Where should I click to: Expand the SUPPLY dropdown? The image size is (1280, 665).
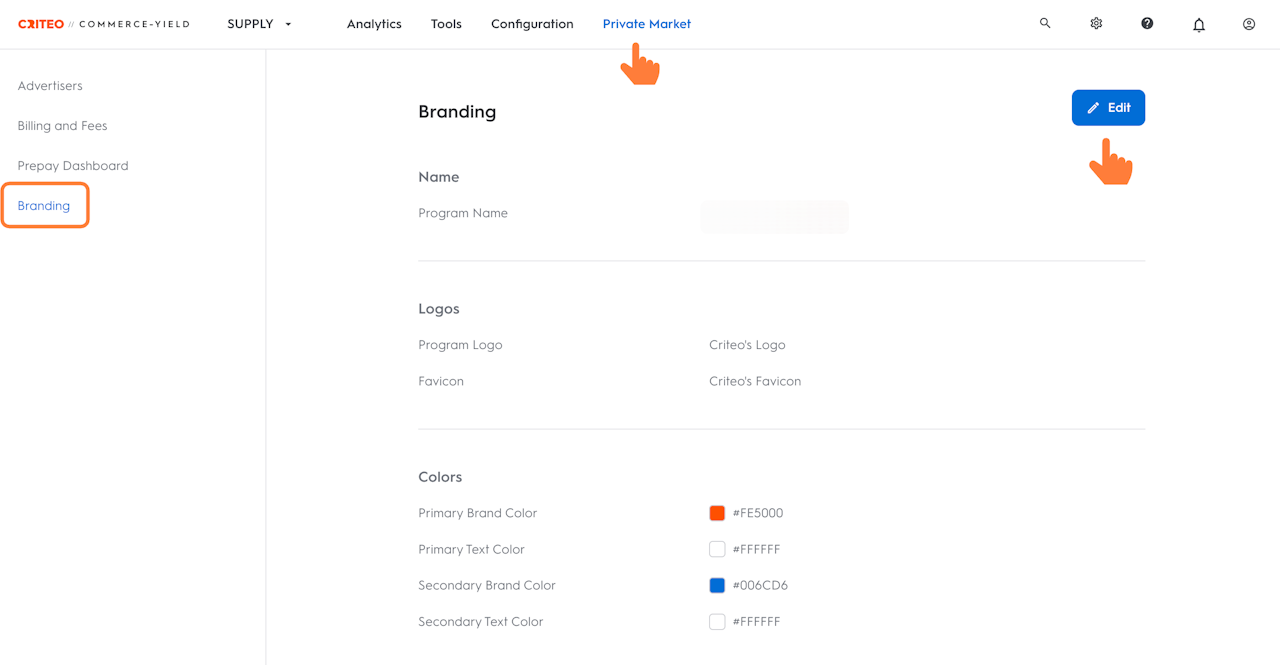260,24
